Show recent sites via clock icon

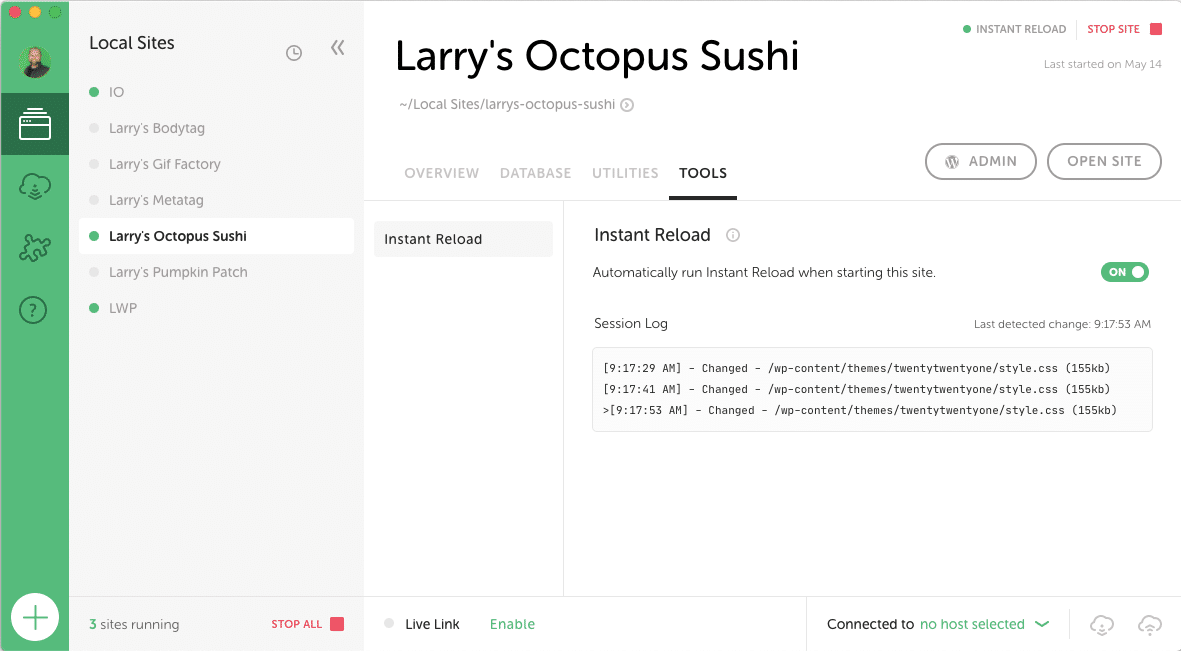pos(294,53)
